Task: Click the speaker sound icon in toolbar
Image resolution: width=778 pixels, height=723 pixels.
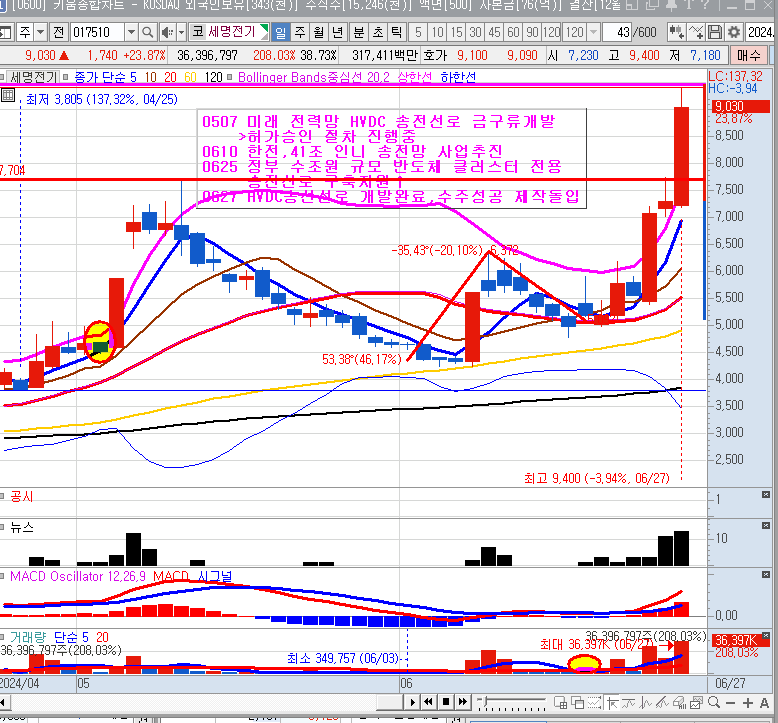Action: [167, 33]
